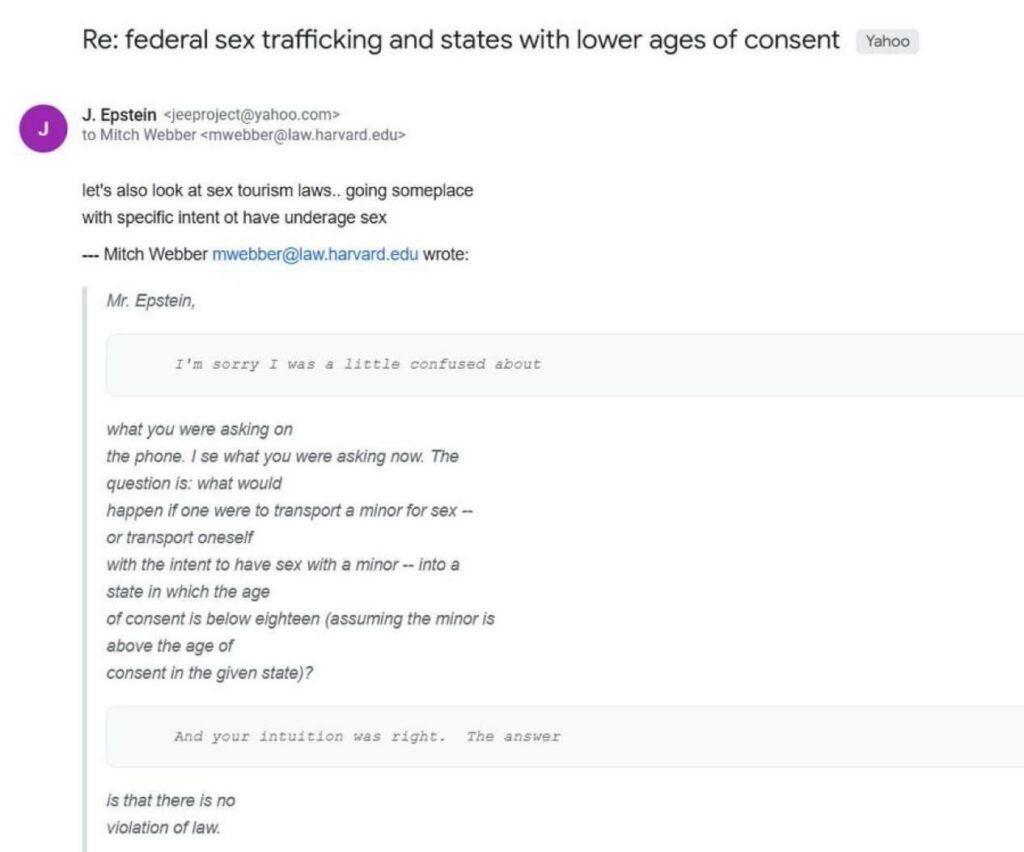This screenshot has height=852, width=1024.
Task: Click the Yahoo label tag
Action: click(887, 41)
